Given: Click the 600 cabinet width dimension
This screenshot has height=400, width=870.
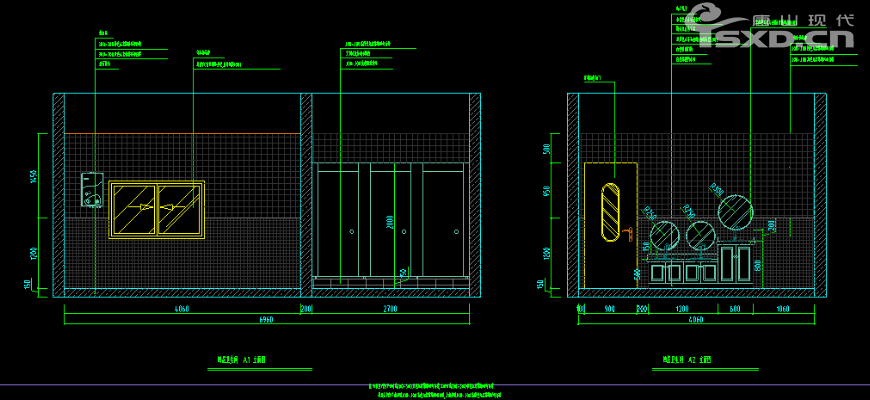Looking at the screenshot, I should pyautogui.click(x=734, y=309).
